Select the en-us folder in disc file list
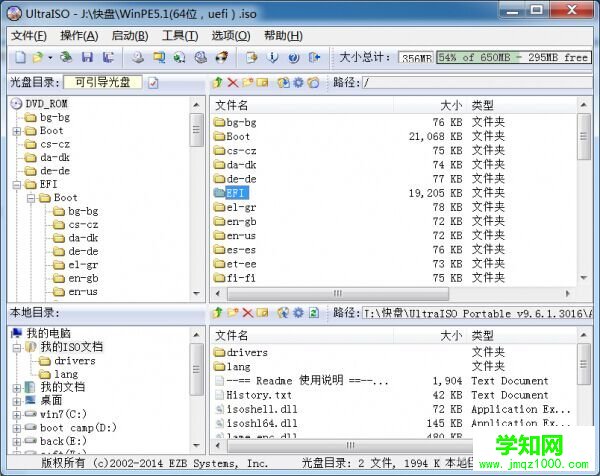Image resolution: width=600 pixels, height=476 pixels. [241, 236]
